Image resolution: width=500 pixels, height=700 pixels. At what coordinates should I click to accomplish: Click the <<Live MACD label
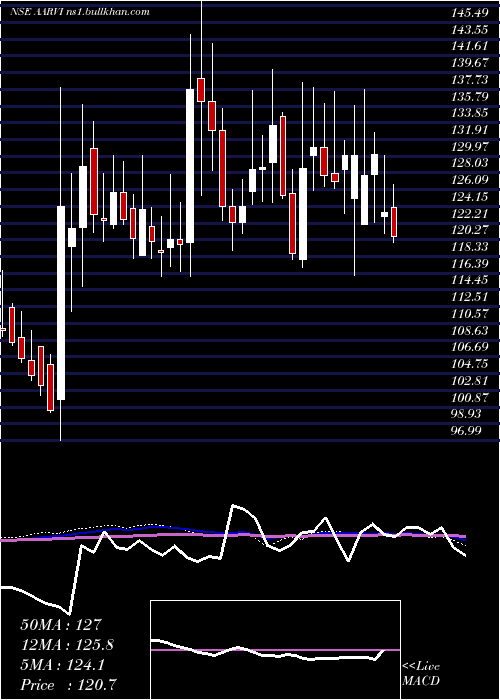(x=421, y=674)
